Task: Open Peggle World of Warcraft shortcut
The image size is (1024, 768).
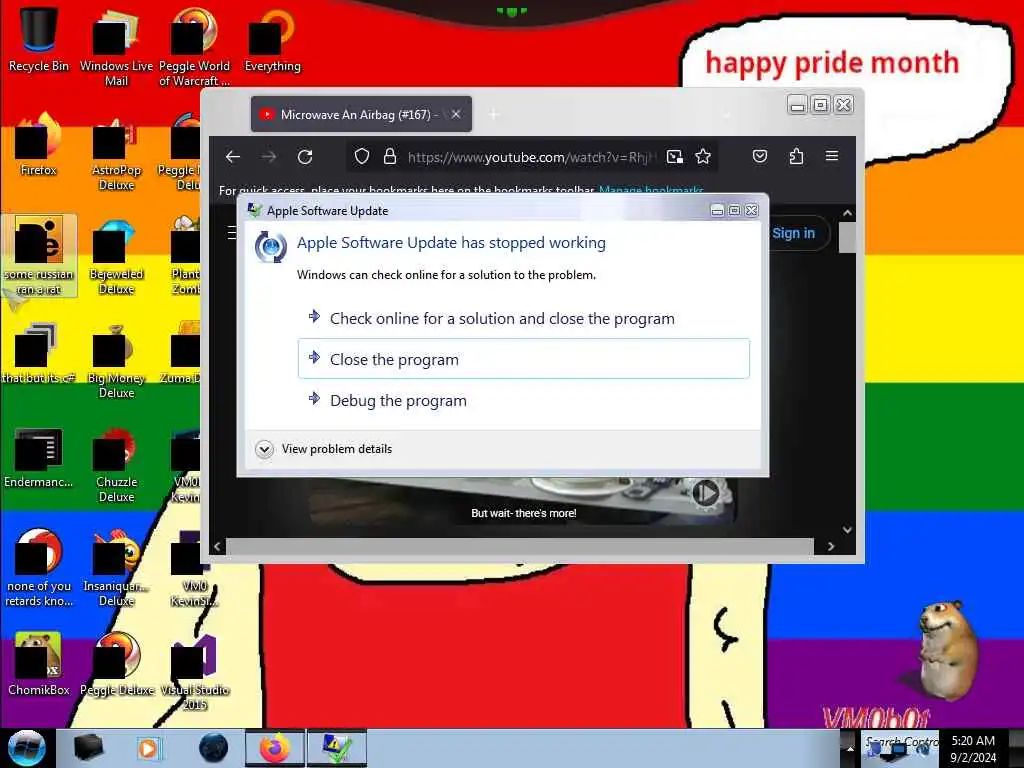Action: (194, 46)
